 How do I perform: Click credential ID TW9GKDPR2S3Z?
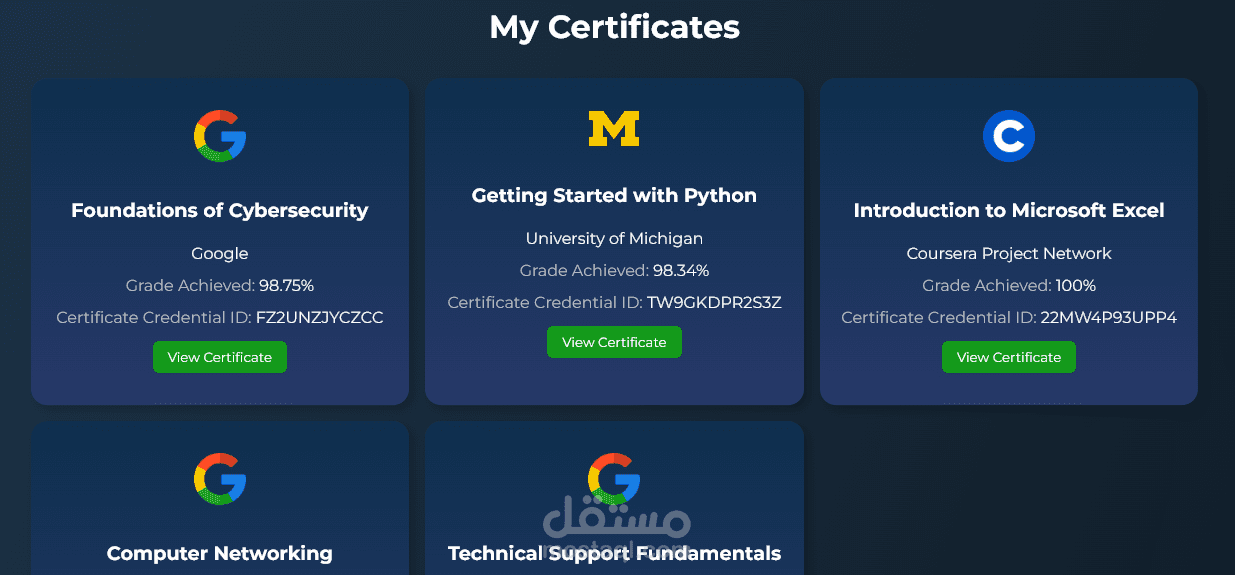pos(714,302)
